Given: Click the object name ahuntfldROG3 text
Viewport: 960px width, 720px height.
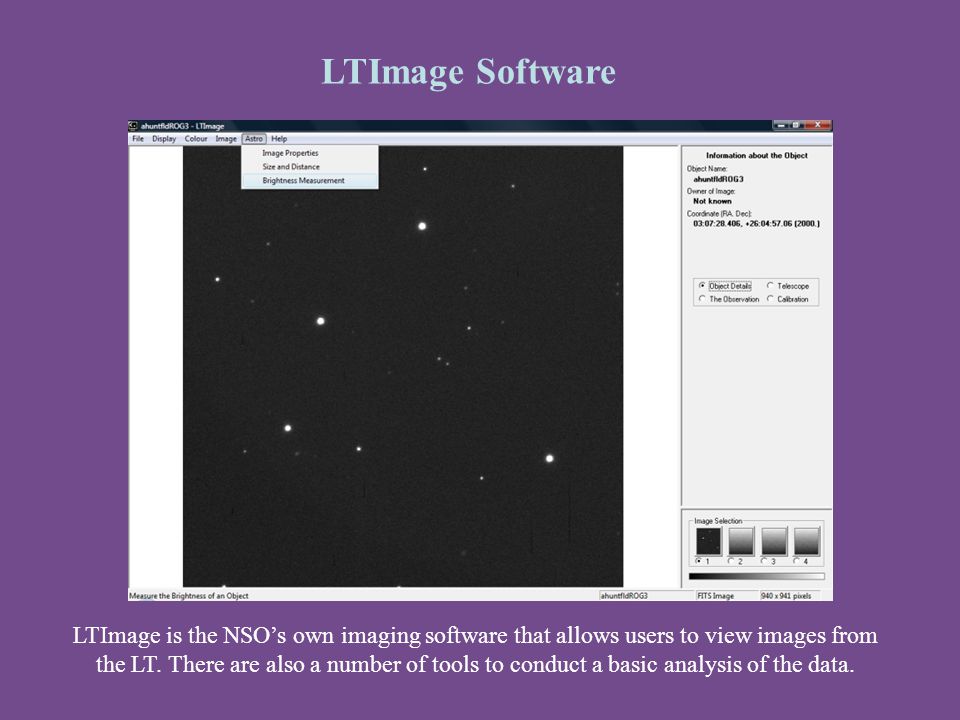Looking at the screenshot, I should [718, 179].
